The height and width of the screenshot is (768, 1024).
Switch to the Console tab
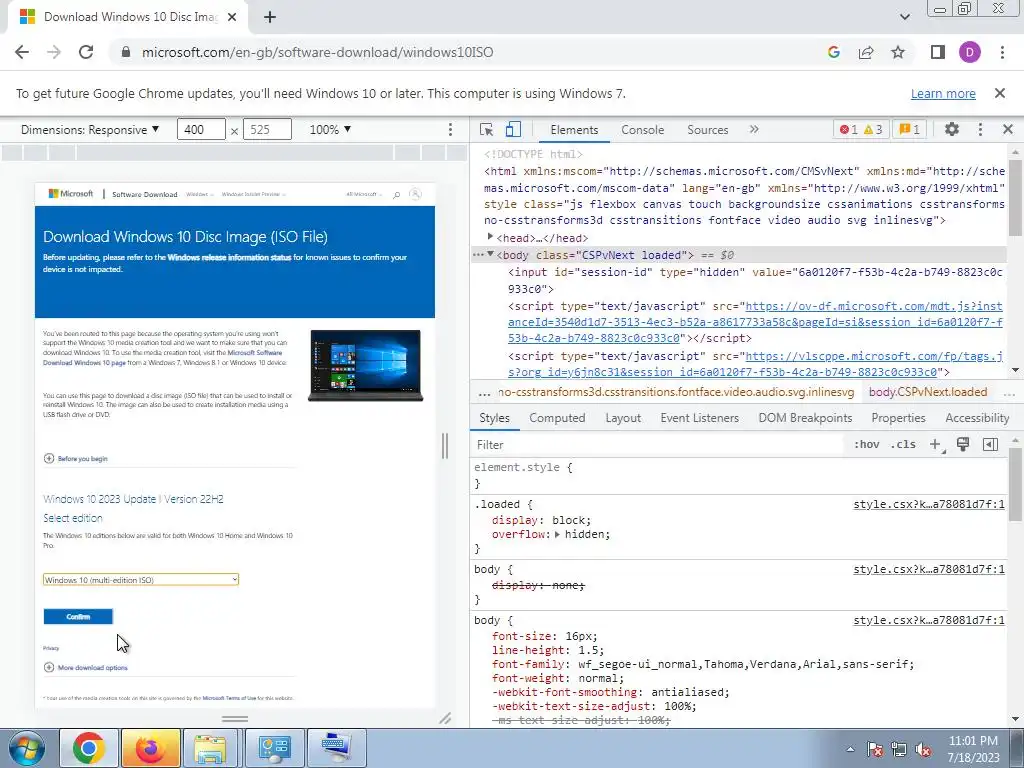pos(643,129)
